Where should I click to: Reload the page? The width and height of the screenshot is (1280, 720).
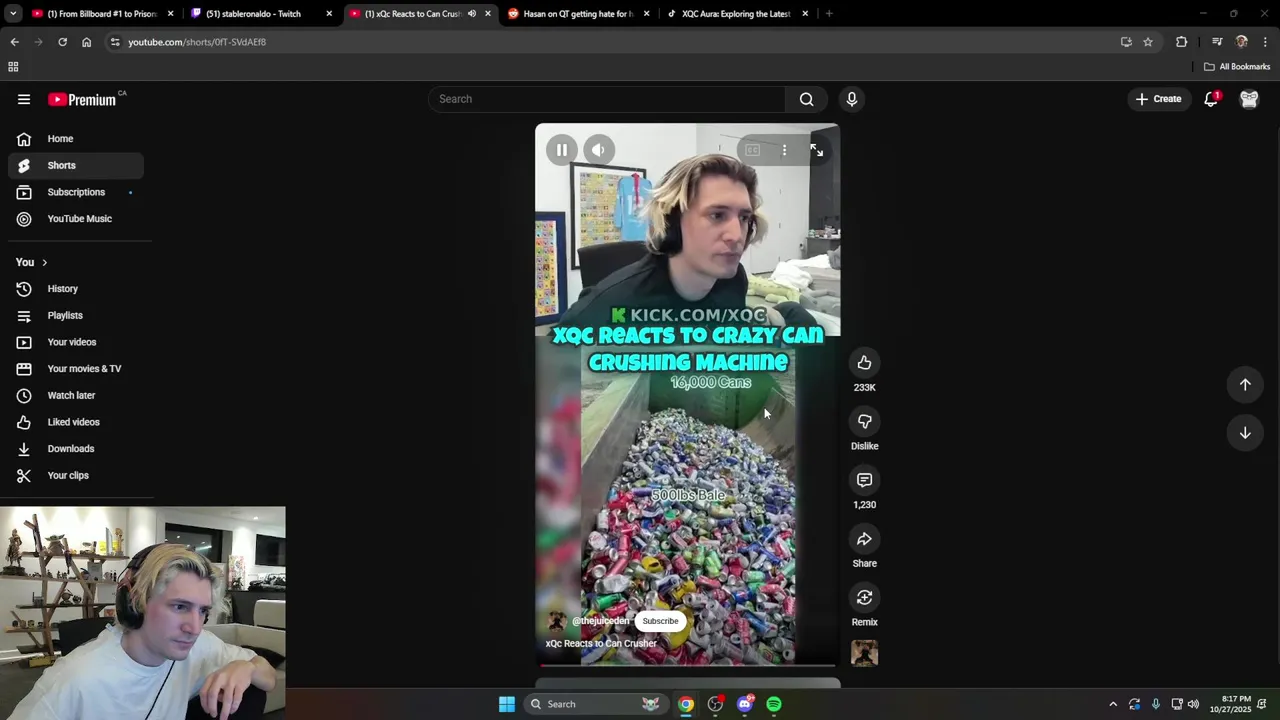[62, 42]
